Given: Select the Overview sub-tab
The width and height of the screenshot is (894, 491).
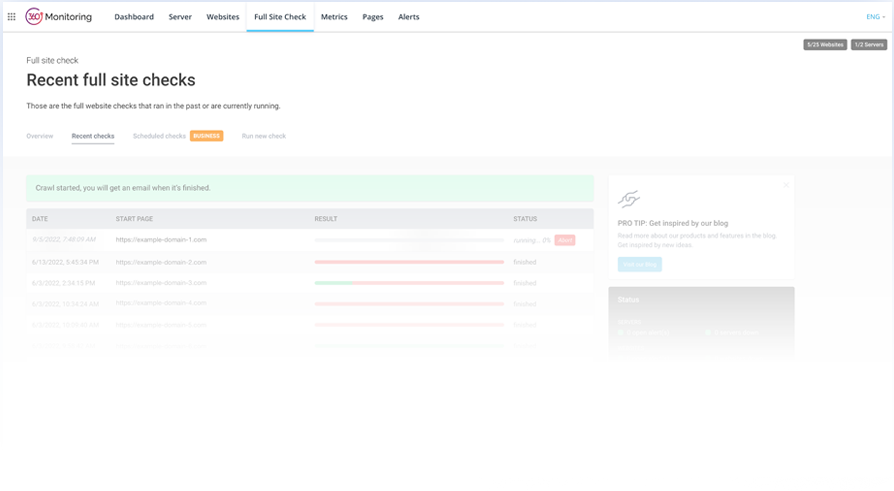Looking at the screenshot, I should [40, 136].
